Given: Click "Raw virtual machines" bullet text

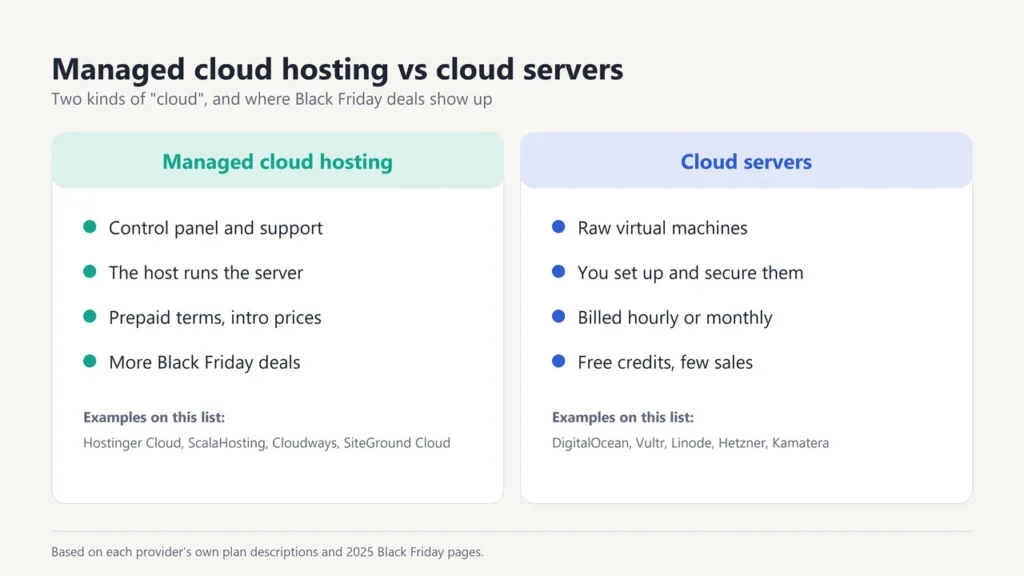Looking at the screenshot, I should (x=662, y=228).
